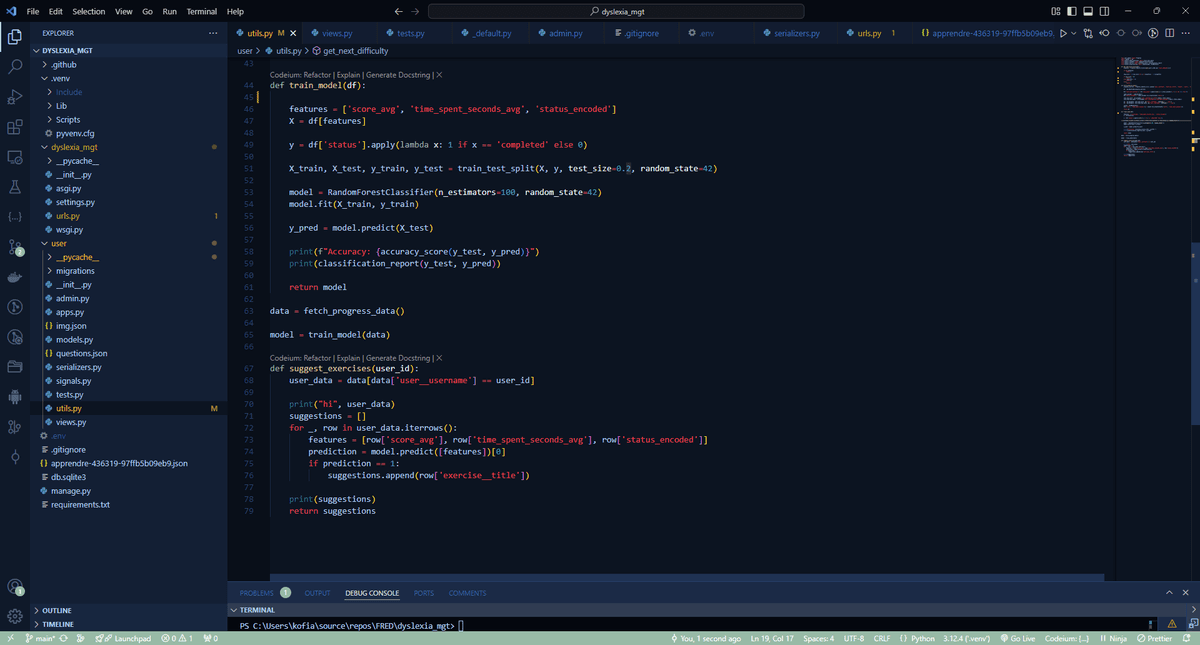Switch to the views.py tab
This screenshot has height=645, width=1200.
336,33
